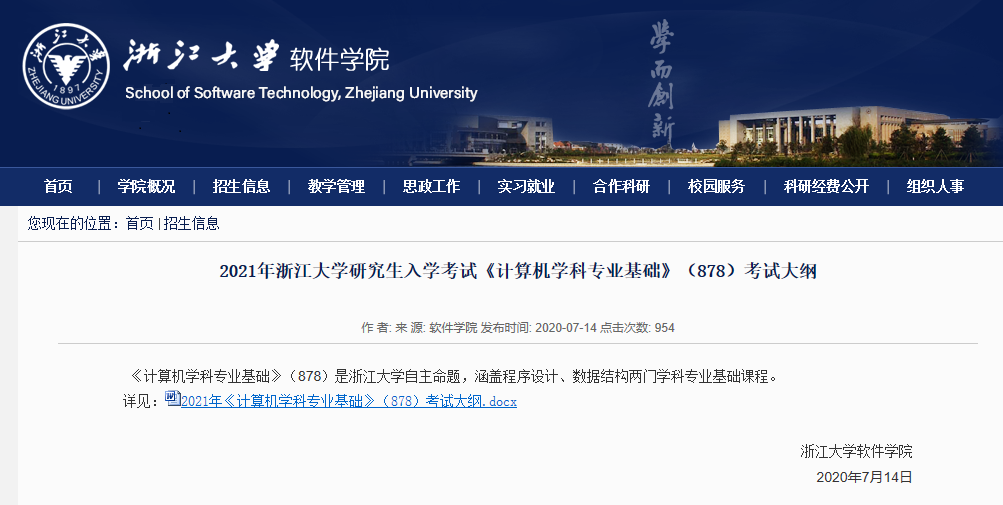This screenshot has height=505, width=1003.
Task: Click the paragraph describing 计算机学科专业基础
Action: point(454,376)
